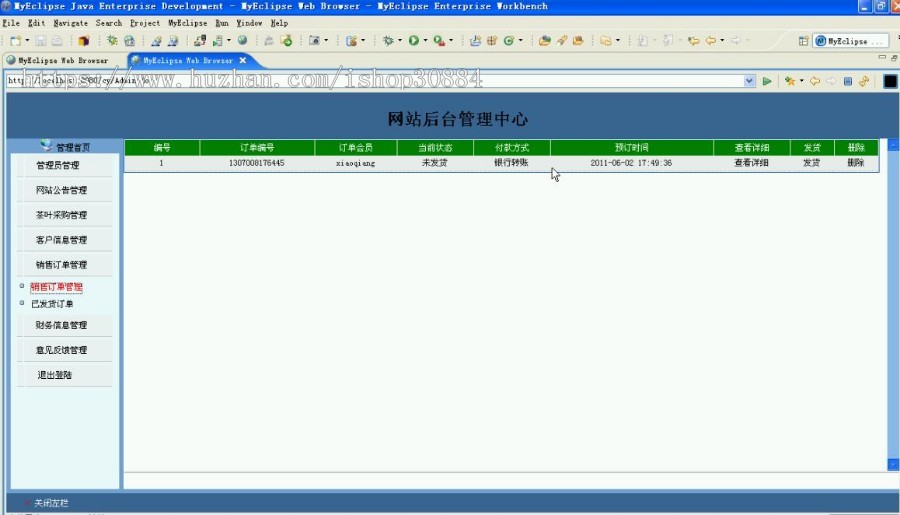
Task: Open 意见反馈管理 in the sidebar
Action: (x=61, y=350)
